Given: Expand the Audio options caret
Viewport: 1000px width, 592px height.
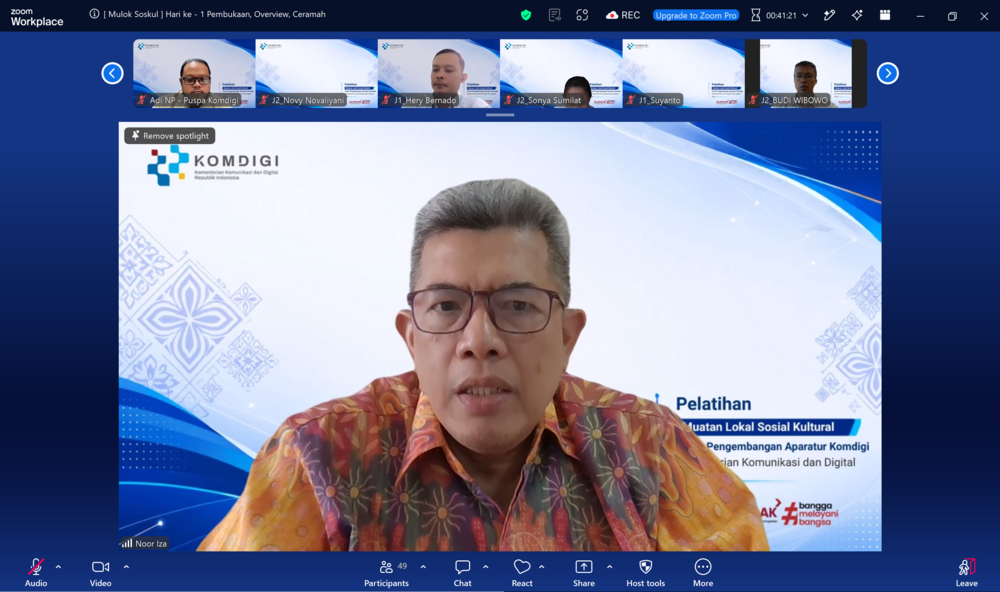Looking at the screenshot, I should pyautogui.click(x=59, y=566).
